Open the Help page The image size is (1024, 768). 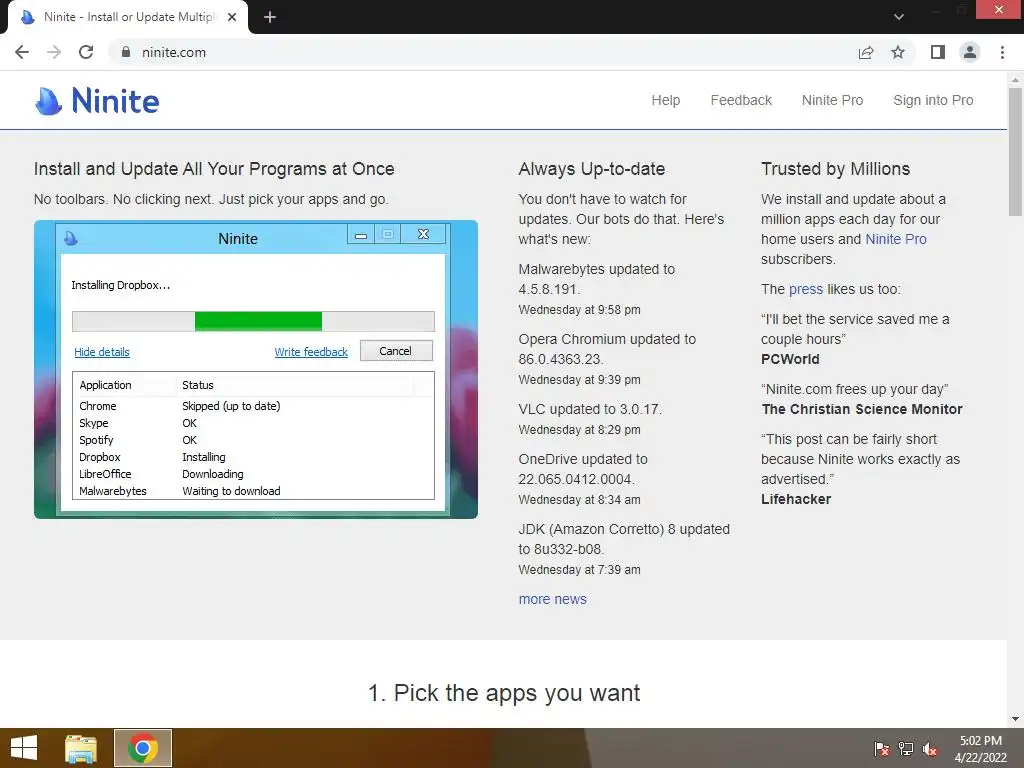tap(665, 101)
